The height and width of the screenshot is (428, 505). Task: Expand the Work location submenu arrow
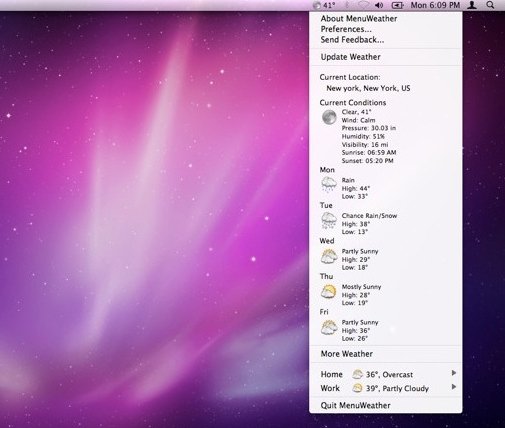pos(454,387)
